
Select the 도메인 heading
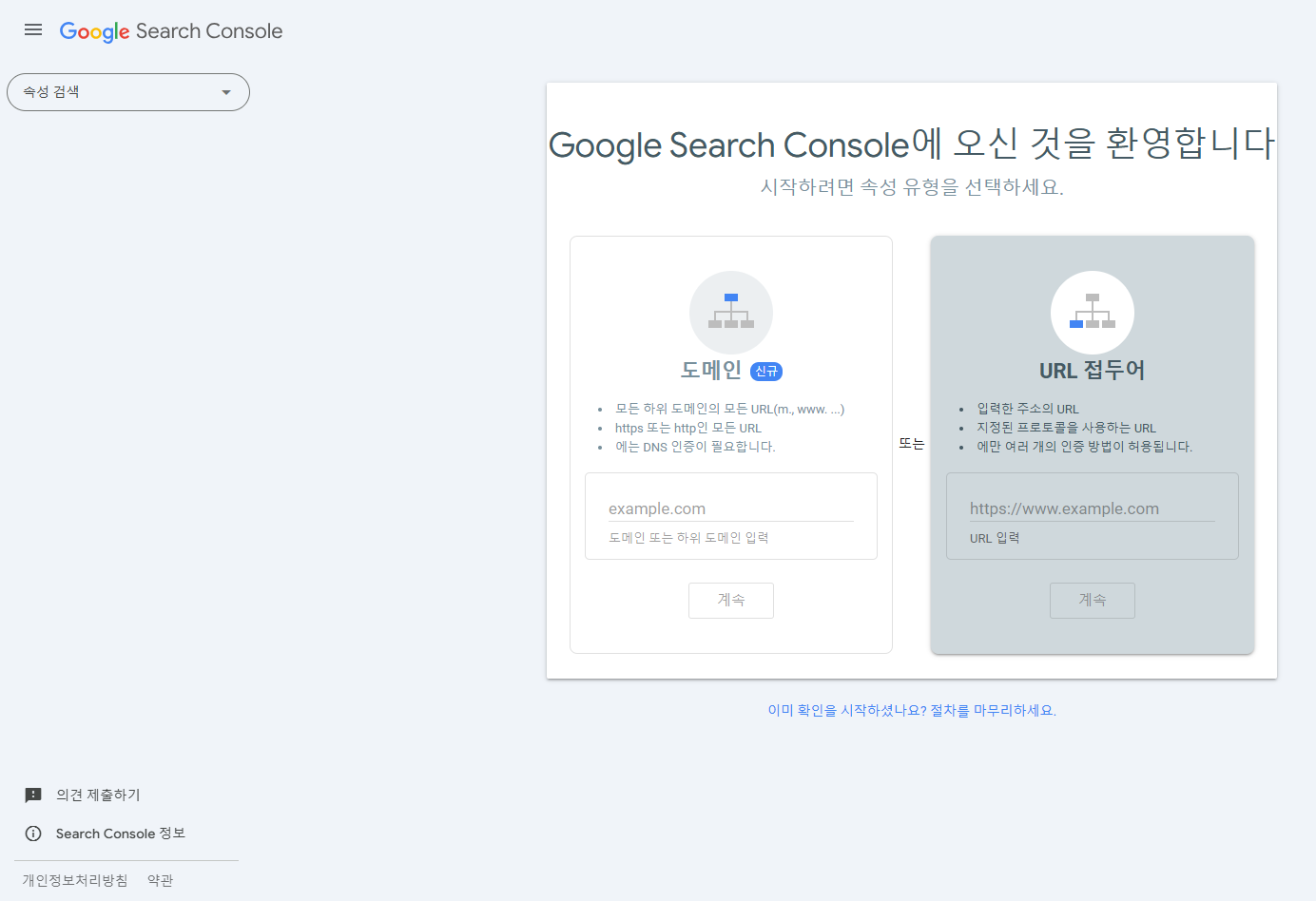pos(711,370)
